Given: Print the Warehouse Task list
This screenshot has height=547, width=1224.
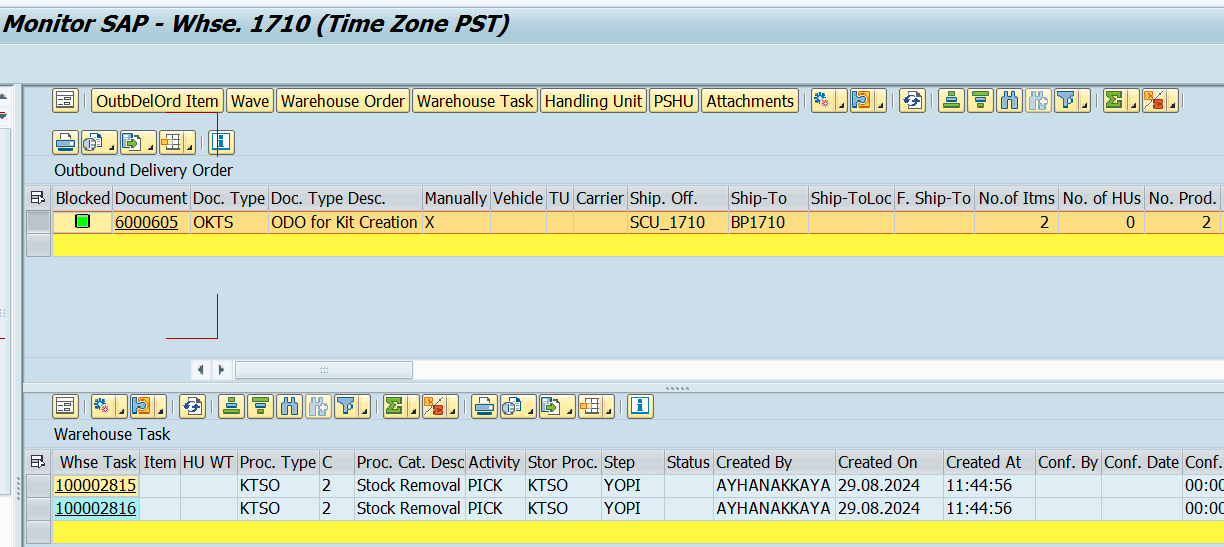Looking at the screenshot, I should pos(485,406).
